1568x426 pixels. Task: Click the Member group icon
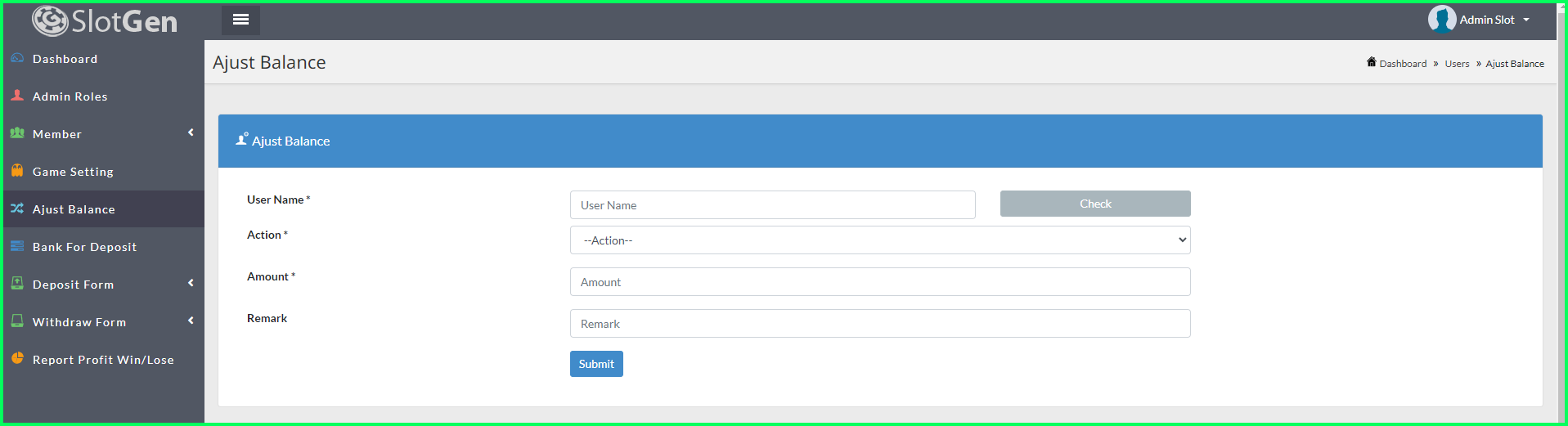(x=17, y=133)
